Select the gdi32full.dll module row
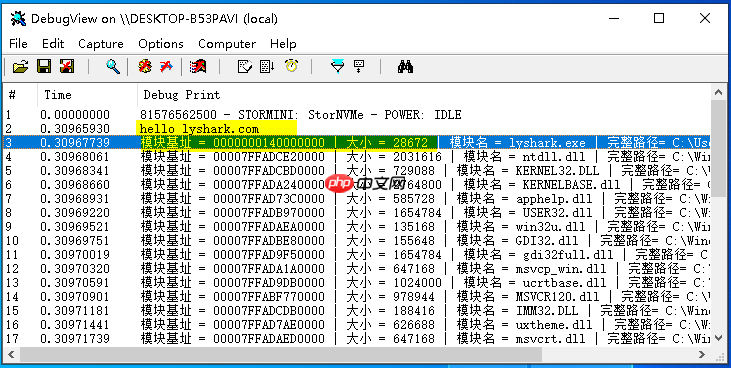Image resolution: width=731 pixels, height=368 pixels. tap(357, 255)
